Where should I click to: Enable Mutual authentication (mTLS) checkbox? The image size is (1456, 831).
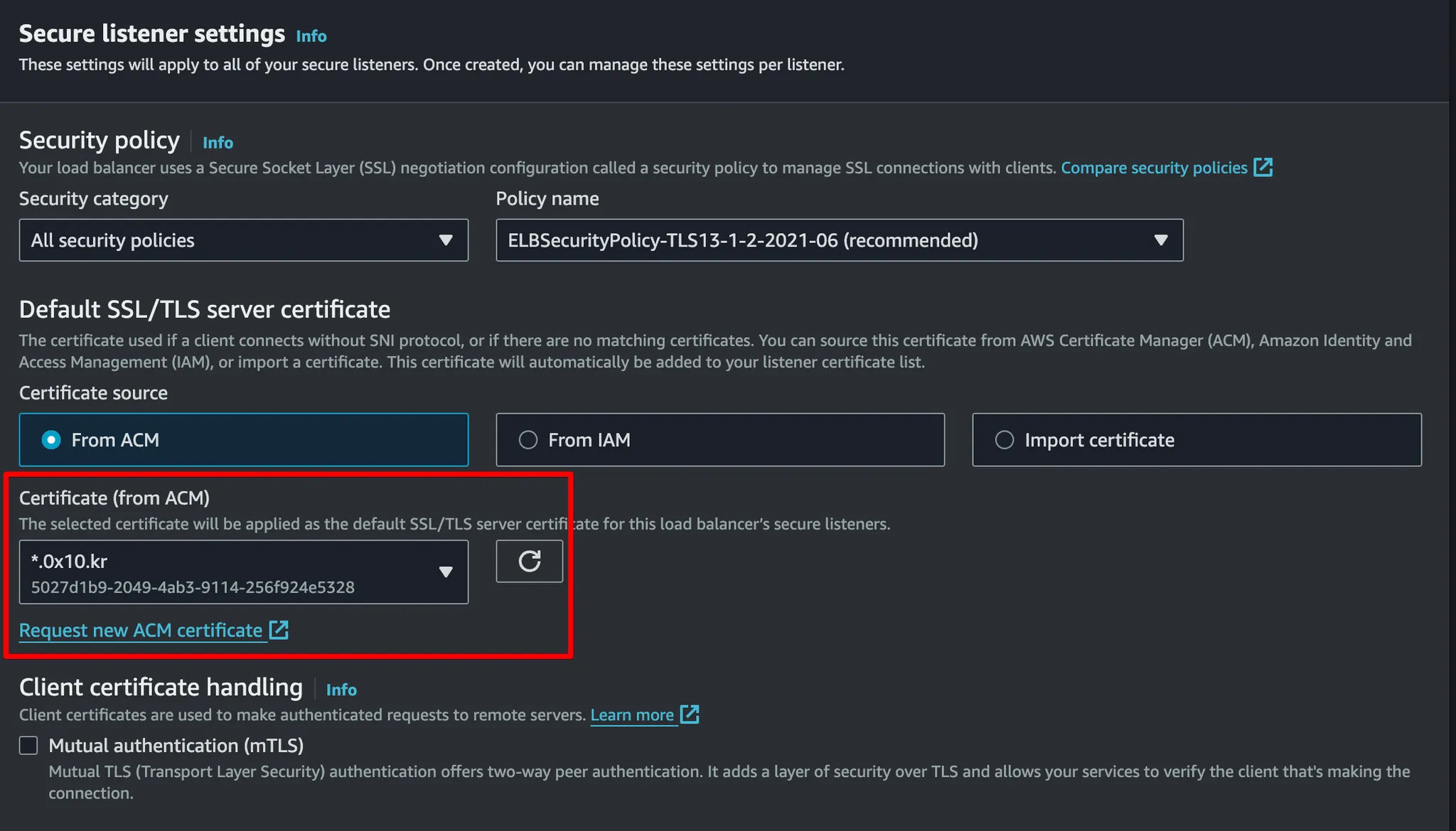(x=28, y=745)
